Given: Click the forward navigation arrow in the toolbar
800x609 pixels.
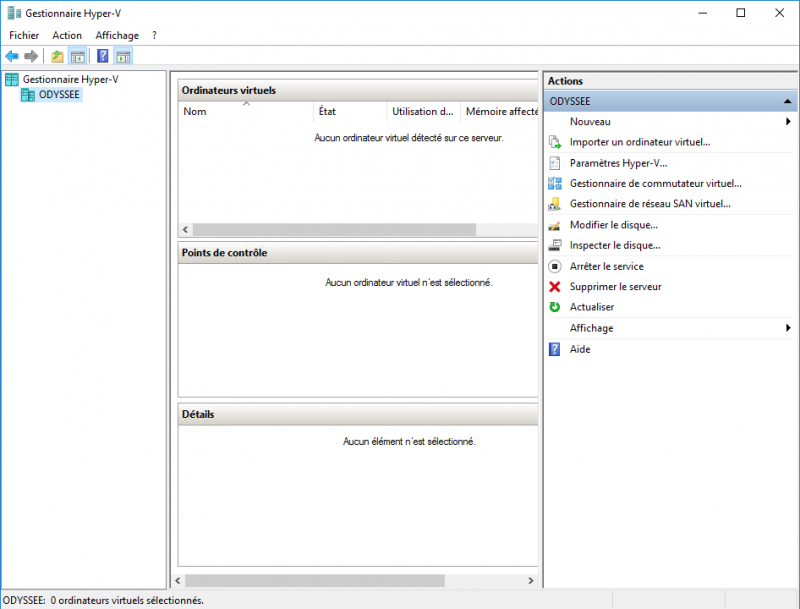Looking at the screenshot, I should [x=30, y=56].
